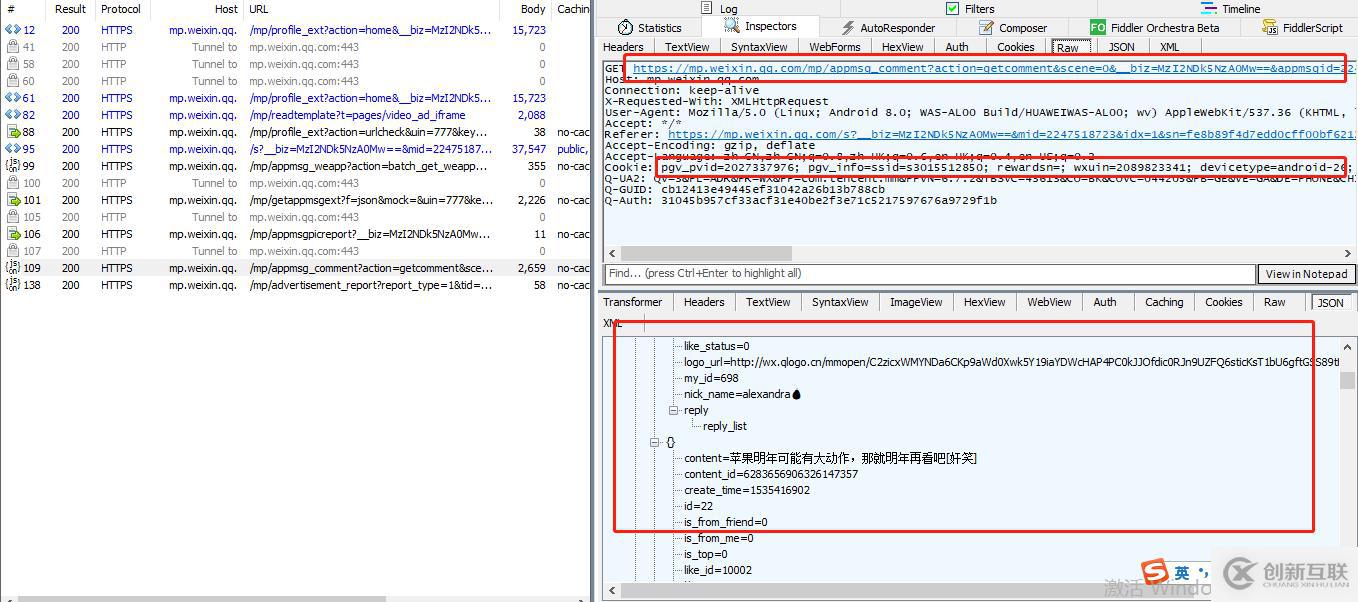This screenshot has height=602, width=1358.
Task: Select the create_time=1535416902 node
Action: click(747, 490)
